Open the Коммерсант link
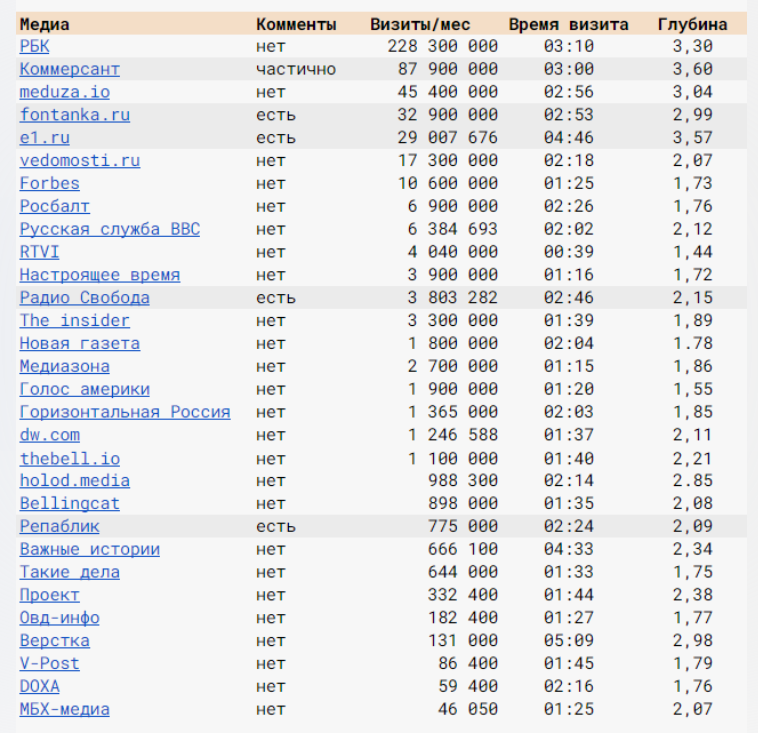 [70, 69]
